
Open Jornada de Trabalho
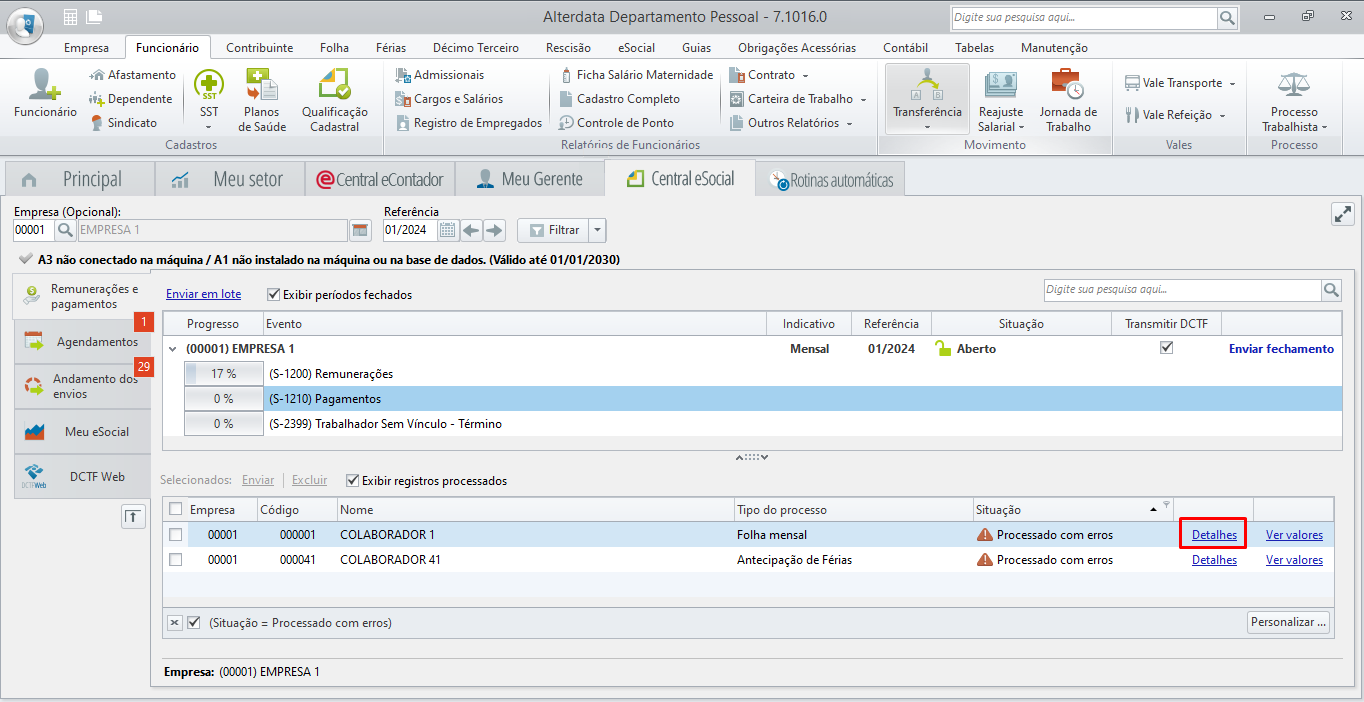point(1068,100)
